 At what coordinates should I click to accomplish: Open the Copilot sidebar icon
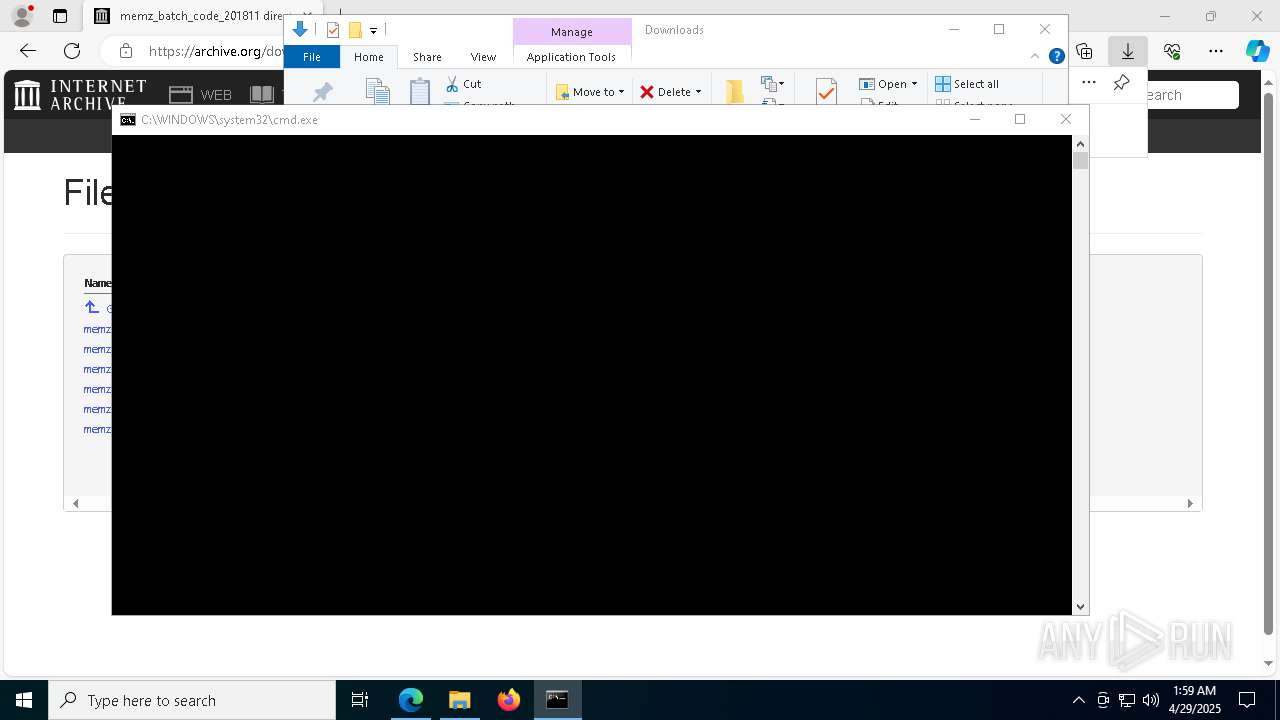click(1257, 51)
